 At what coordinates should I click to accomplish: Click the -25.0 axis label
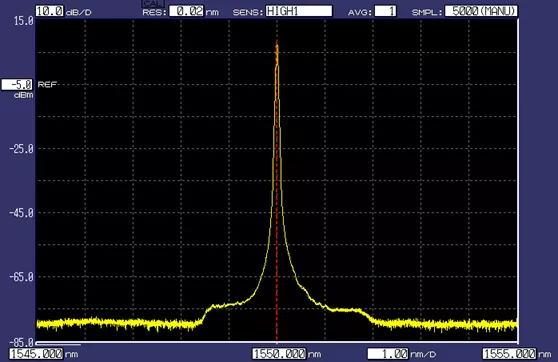[21, 149]
